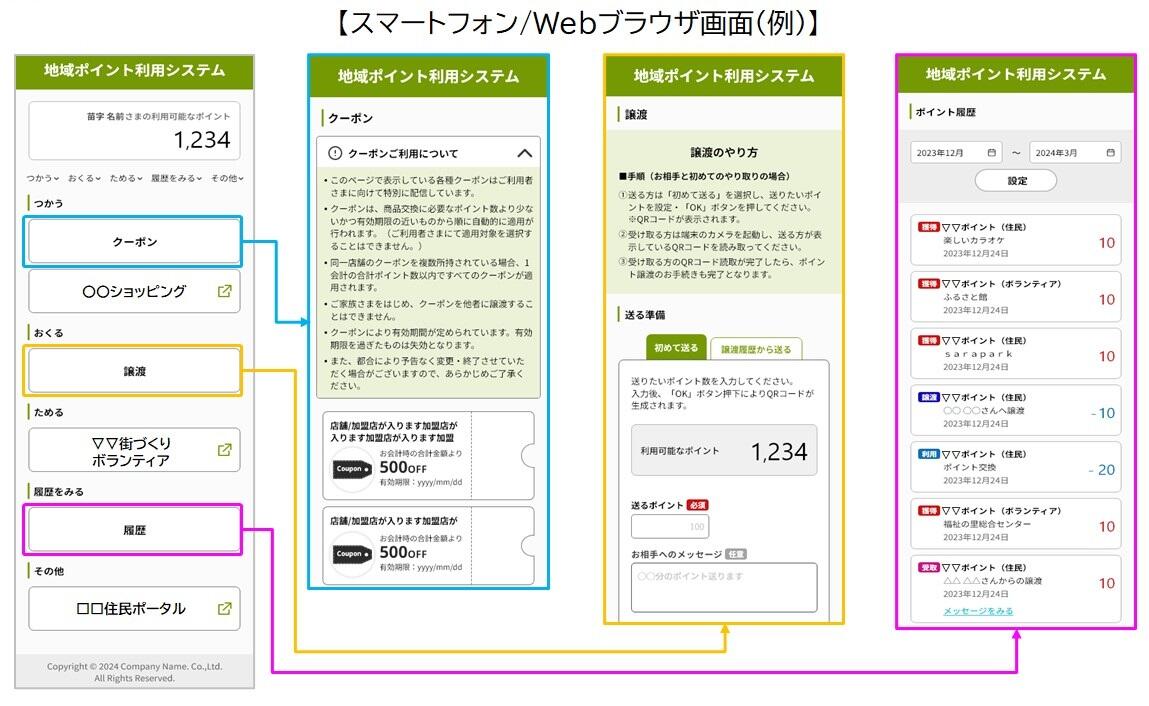The image size is (1149, 706).
Task: Open the 履歴をみる navigation dropdown
Action: [x=175, y=178]
